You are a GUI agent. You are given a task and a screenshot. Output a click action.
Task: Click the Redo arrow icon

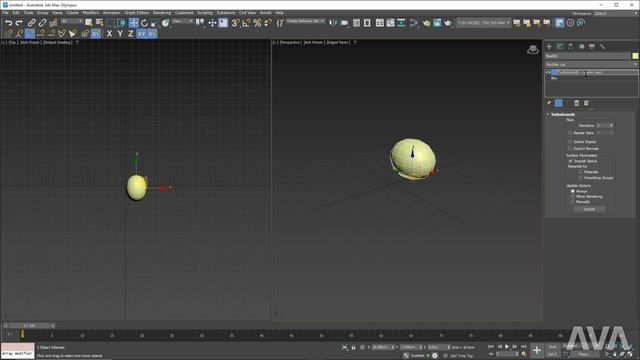(x=19, y=23)
